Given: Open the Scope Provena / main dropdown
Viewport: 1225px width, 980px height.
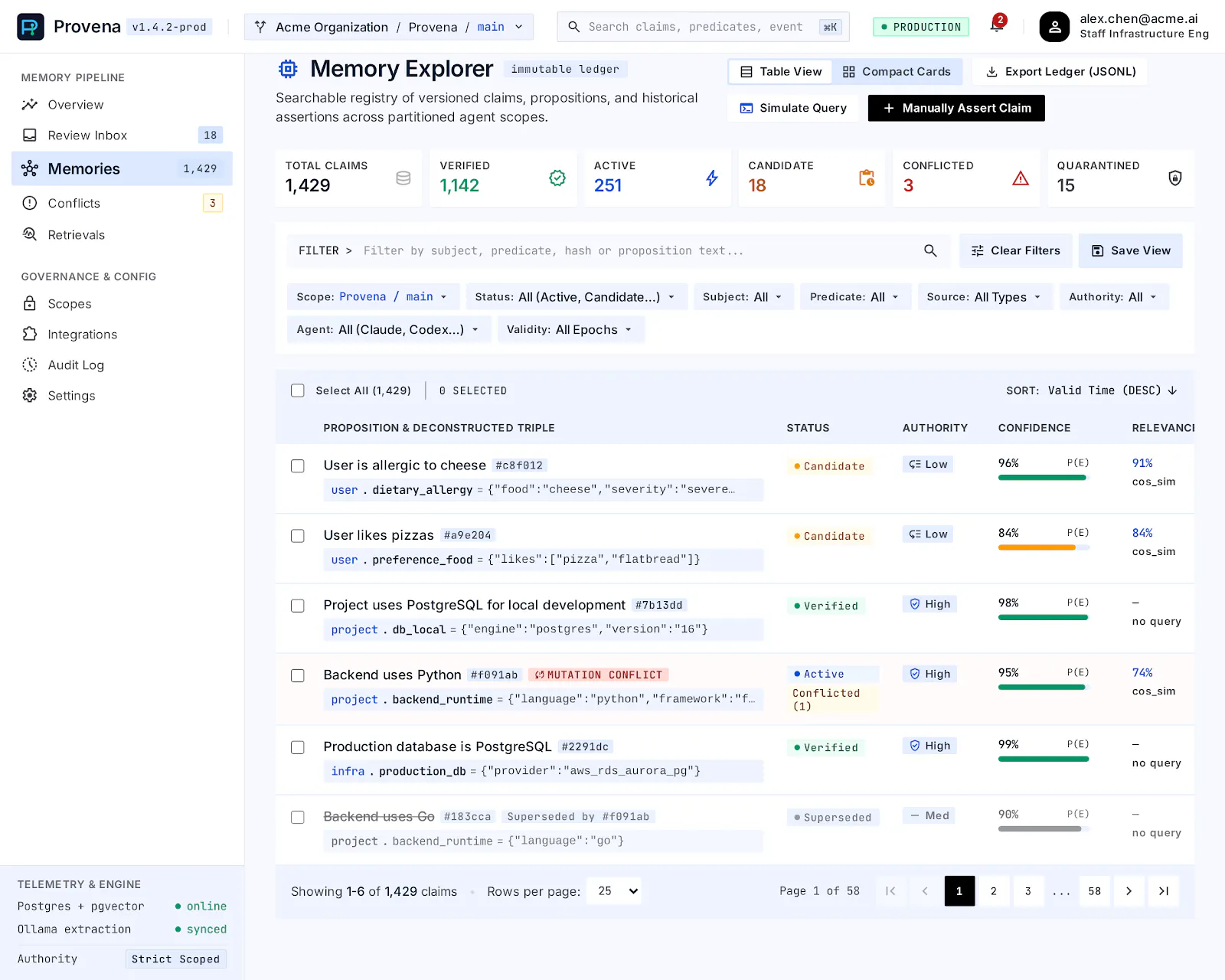Looking at the screenshot, I should tap(373, 297).
